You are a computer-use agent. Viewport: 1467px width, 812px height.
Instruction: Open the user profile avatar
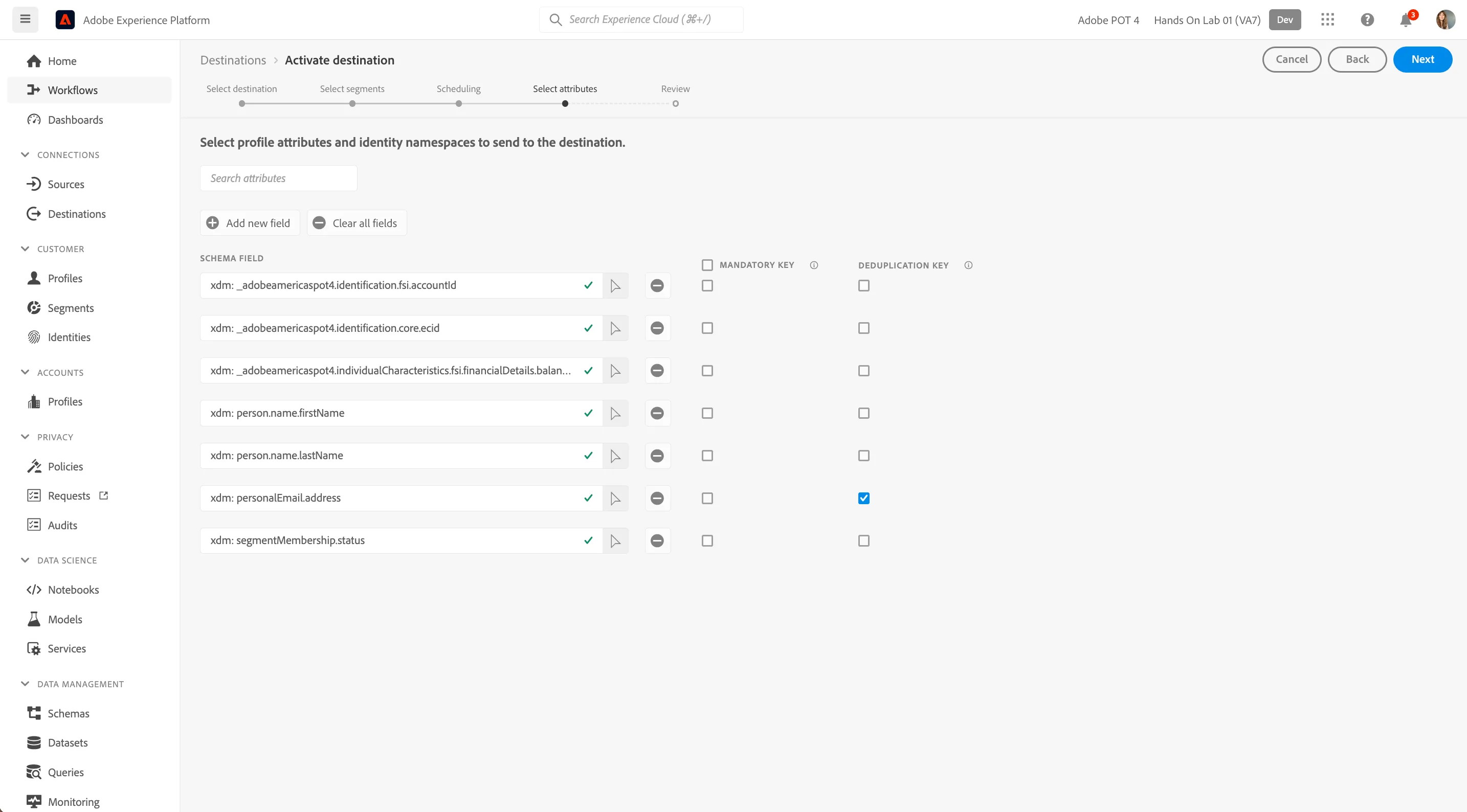click(x=1445, y=20)
